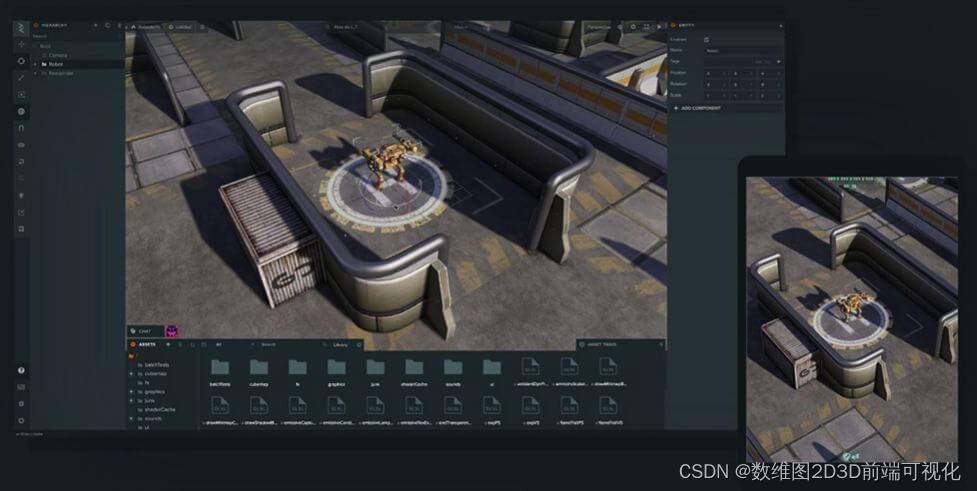Select the Resize Element tool

point(21,95)
